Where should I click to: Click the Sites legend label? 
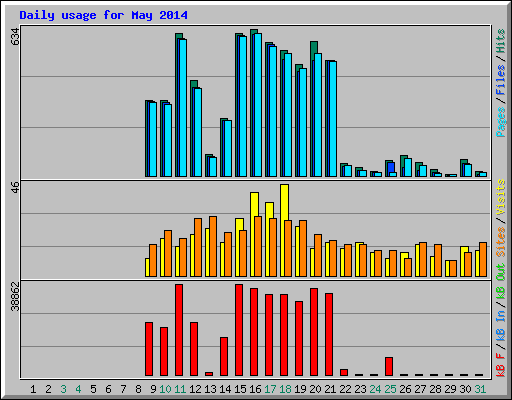tap(501, 242)
